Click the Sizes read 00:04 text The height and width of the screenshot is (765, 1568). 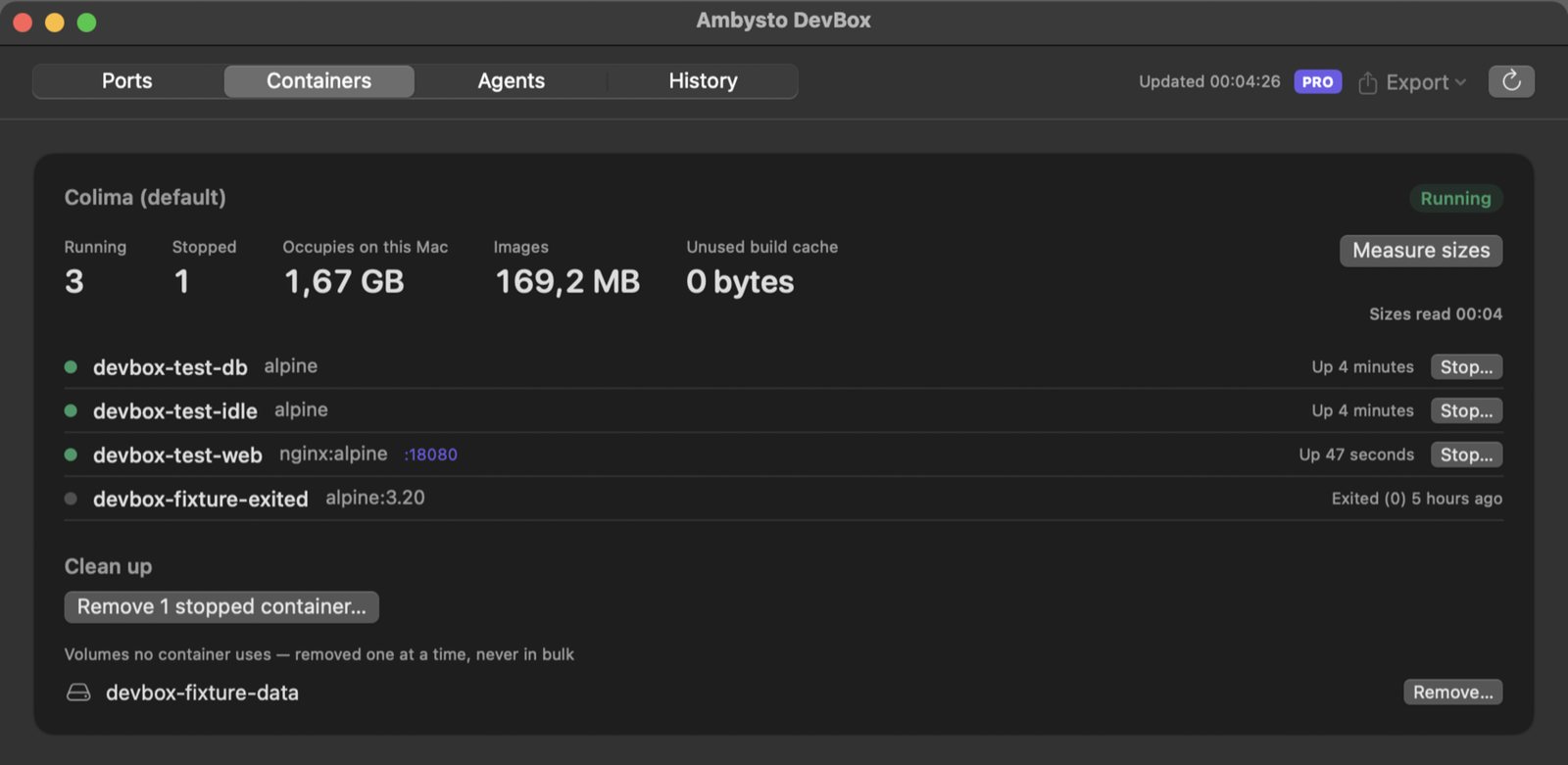pyautogui.click(x=1436, y=314)
